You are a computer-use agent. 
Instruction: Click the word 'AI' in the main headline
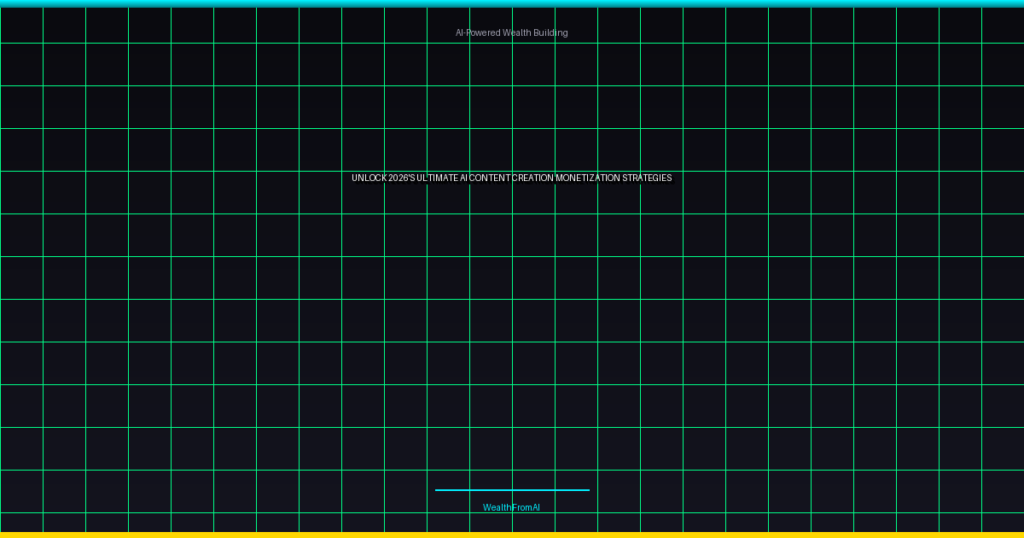464,178
